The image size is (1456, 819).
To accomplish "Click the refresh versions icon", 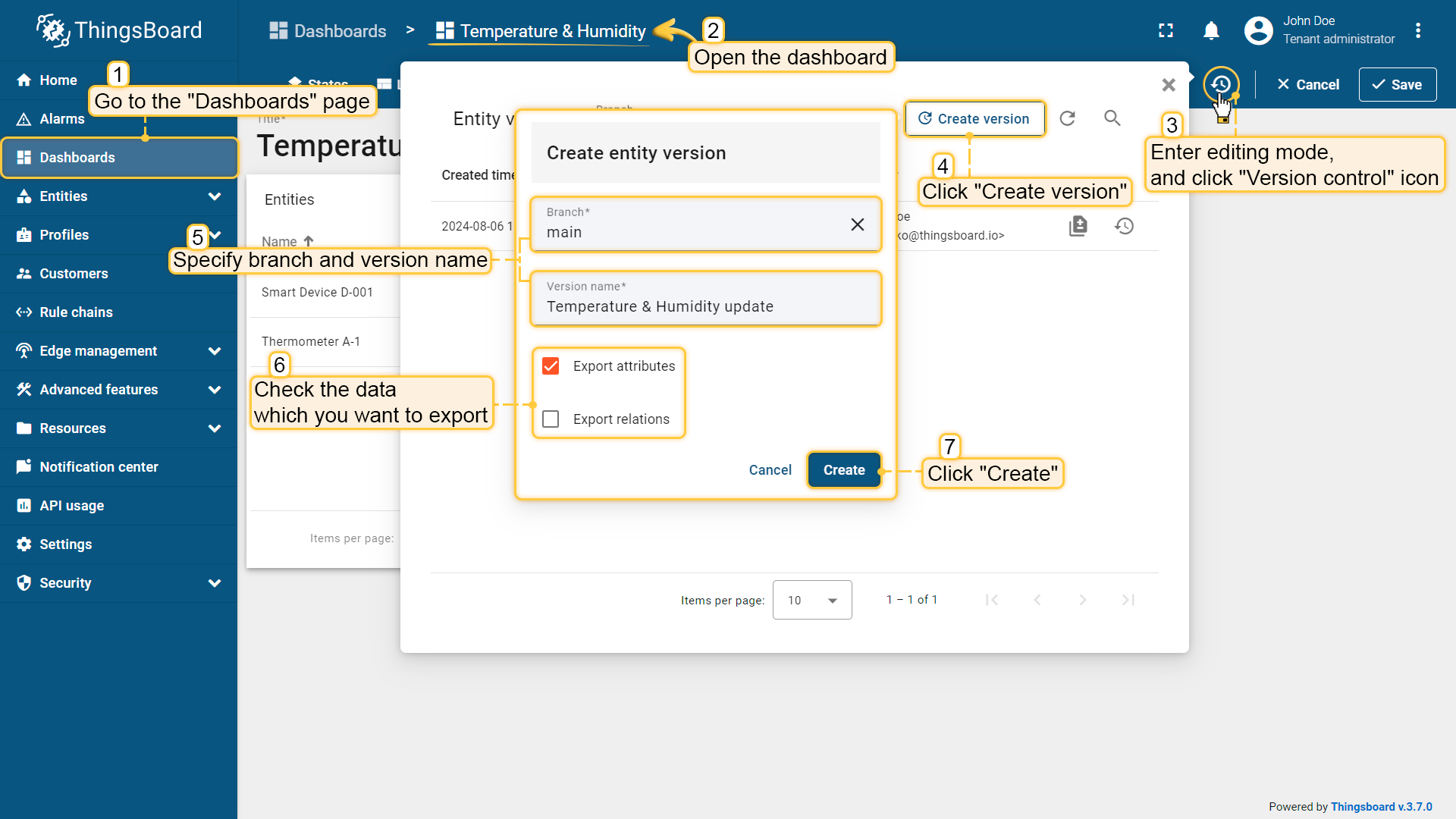I will 1067,118.
